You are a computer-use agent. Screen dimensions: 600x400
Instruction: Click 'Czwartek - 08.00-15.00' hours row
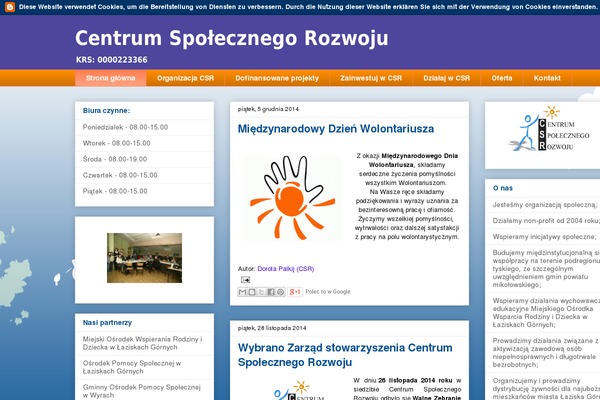[x=144, y=175]
